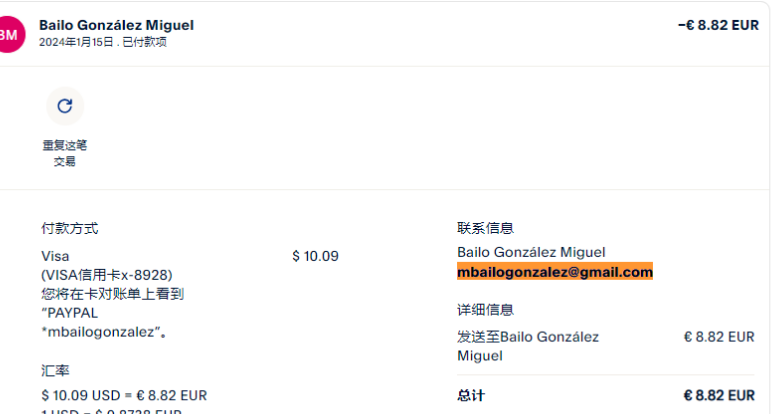Click the 联系信息 section heading
Viewport: 774px width, 414px height.
[485, 229]
